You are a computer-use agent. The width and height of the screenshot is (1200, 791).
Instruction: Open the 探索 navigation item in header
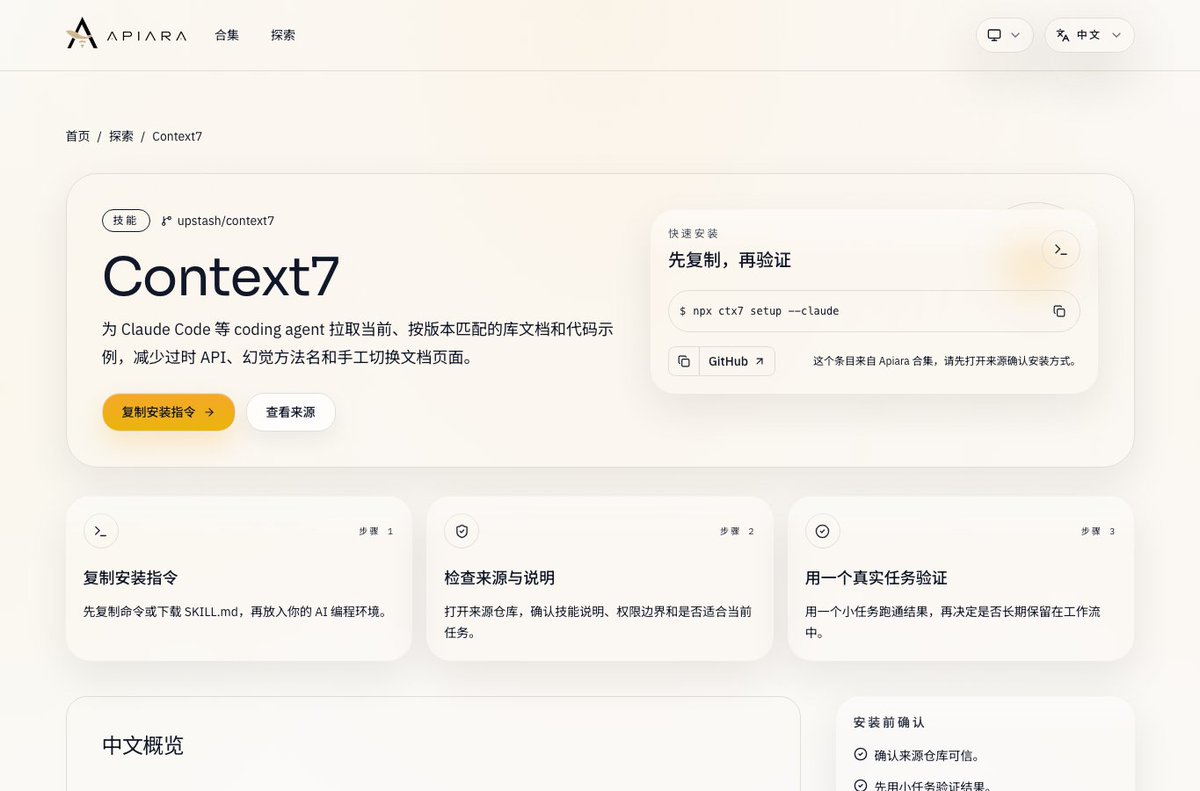(283, 35)
